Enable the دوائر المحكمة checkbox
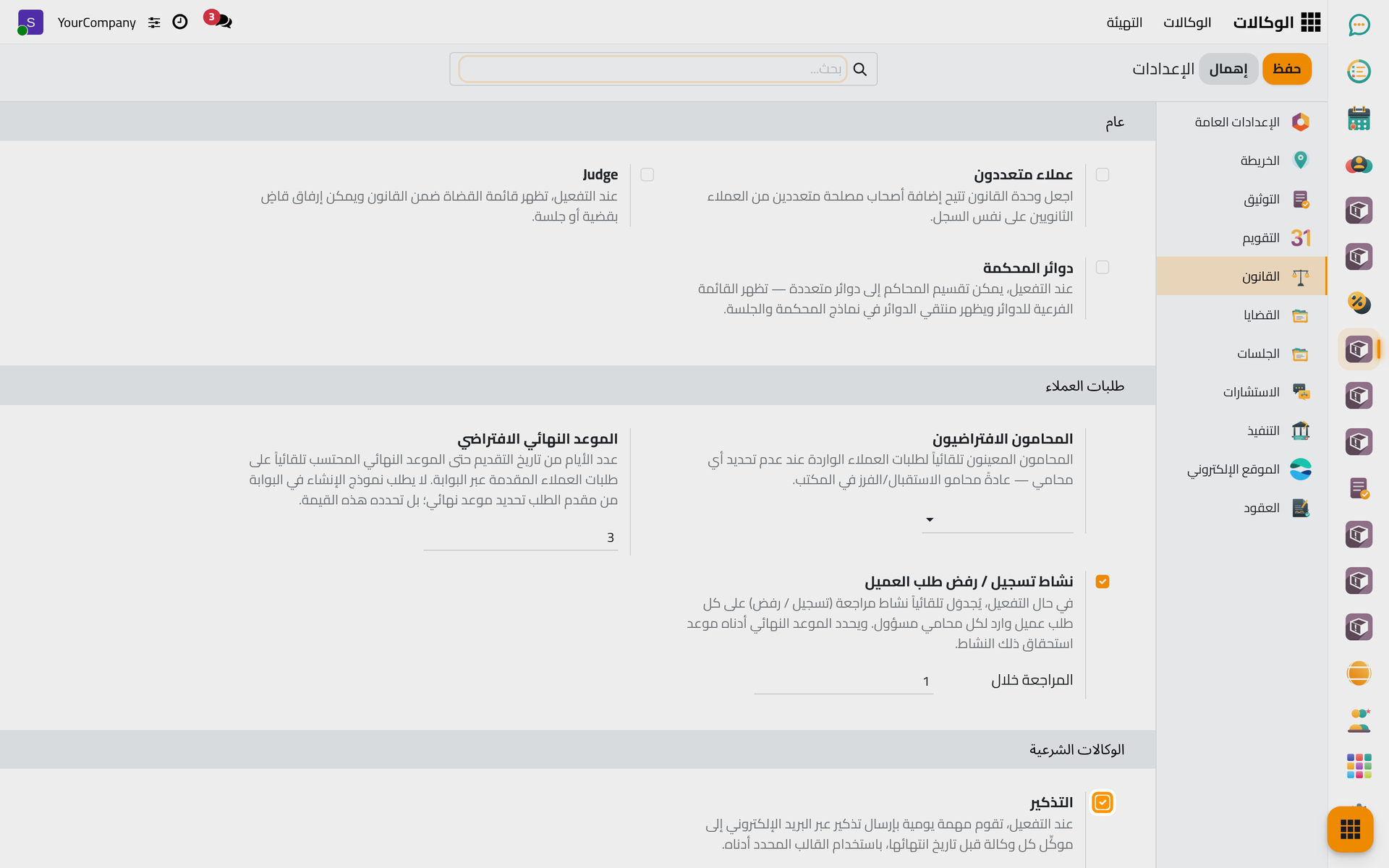Image resolution: width=1389 pixels, height=868 pixels. (x=1103, y=267)
